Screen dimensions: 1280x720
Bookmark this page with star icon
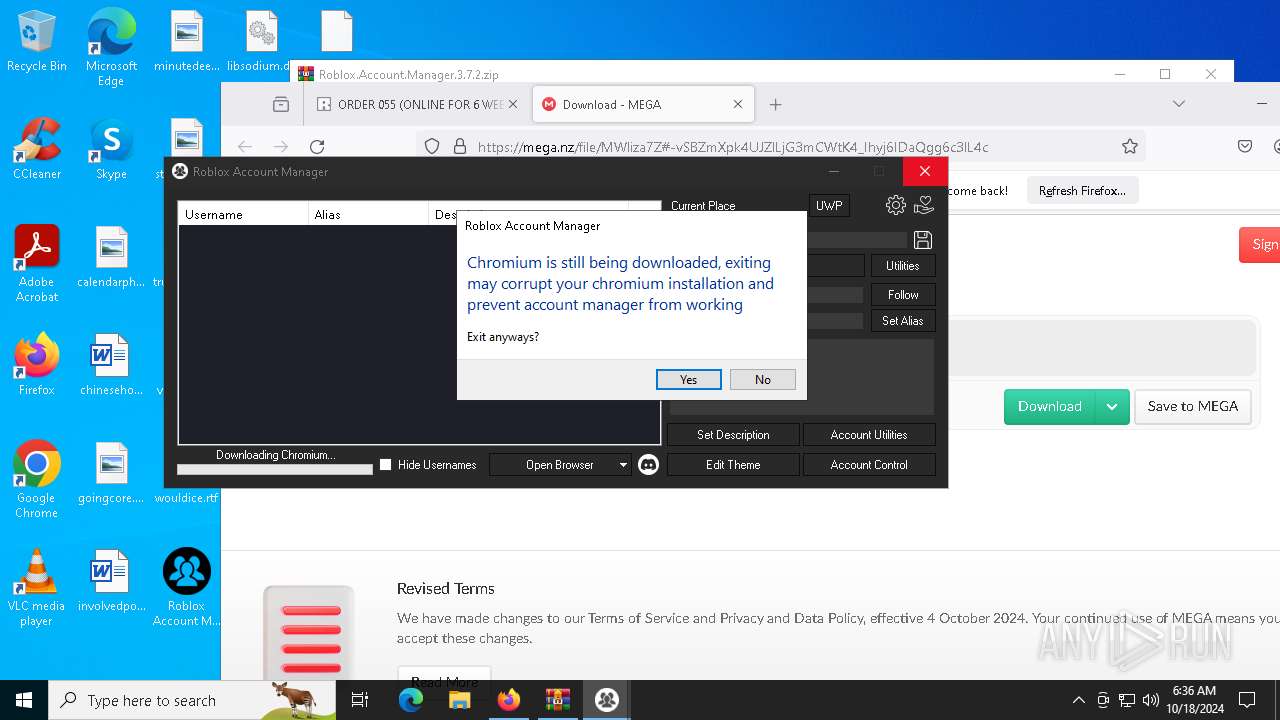[1130, 147]
